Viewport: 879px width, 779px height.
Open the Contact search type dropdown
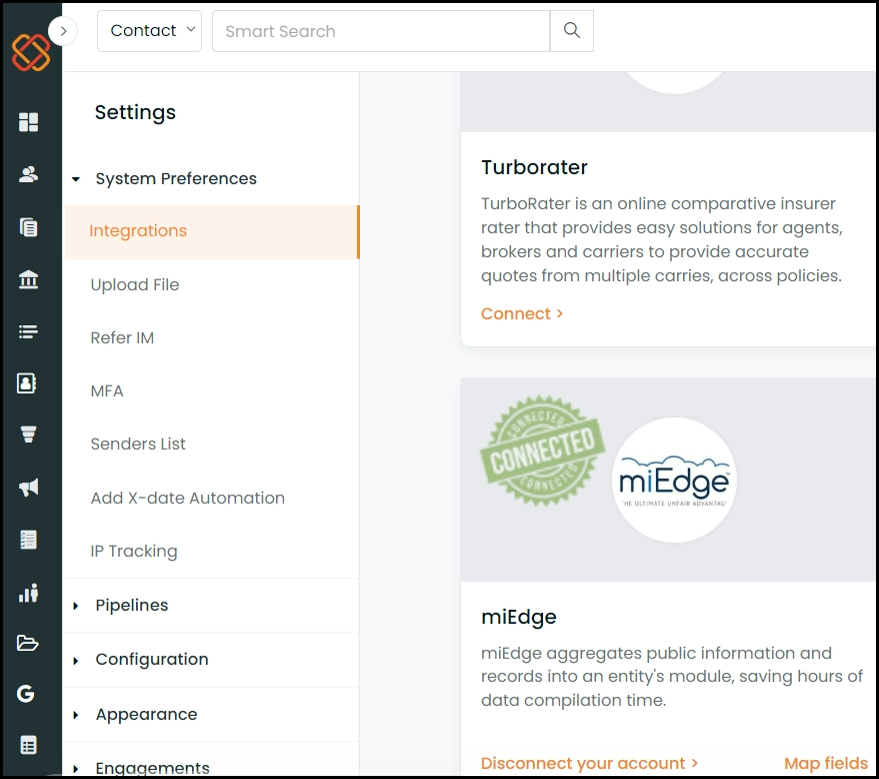pyautogui.click(x=149, y=31)
